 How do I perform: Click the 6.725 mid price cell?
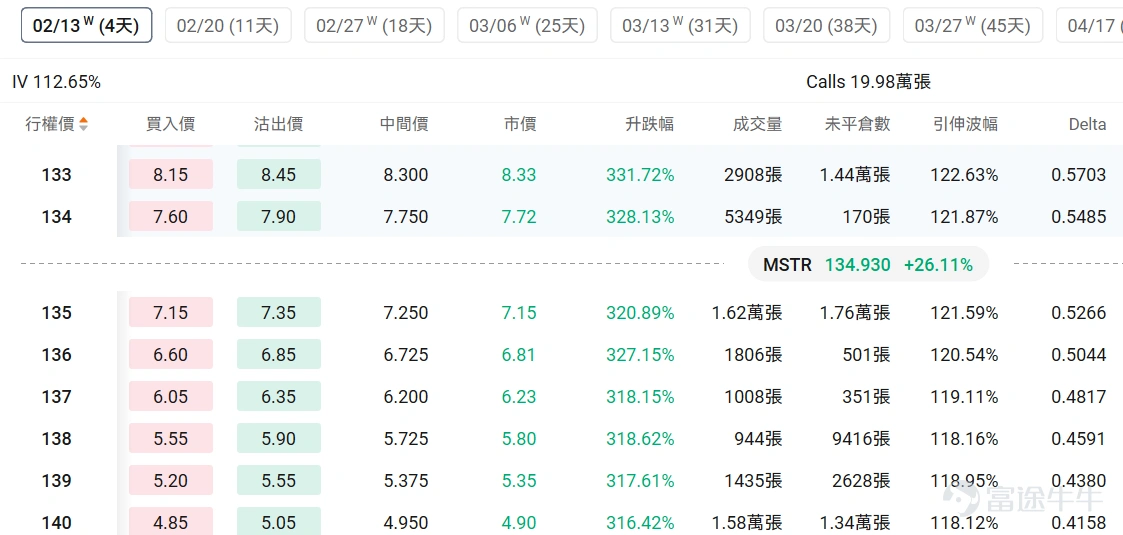(x=406, y=355)
